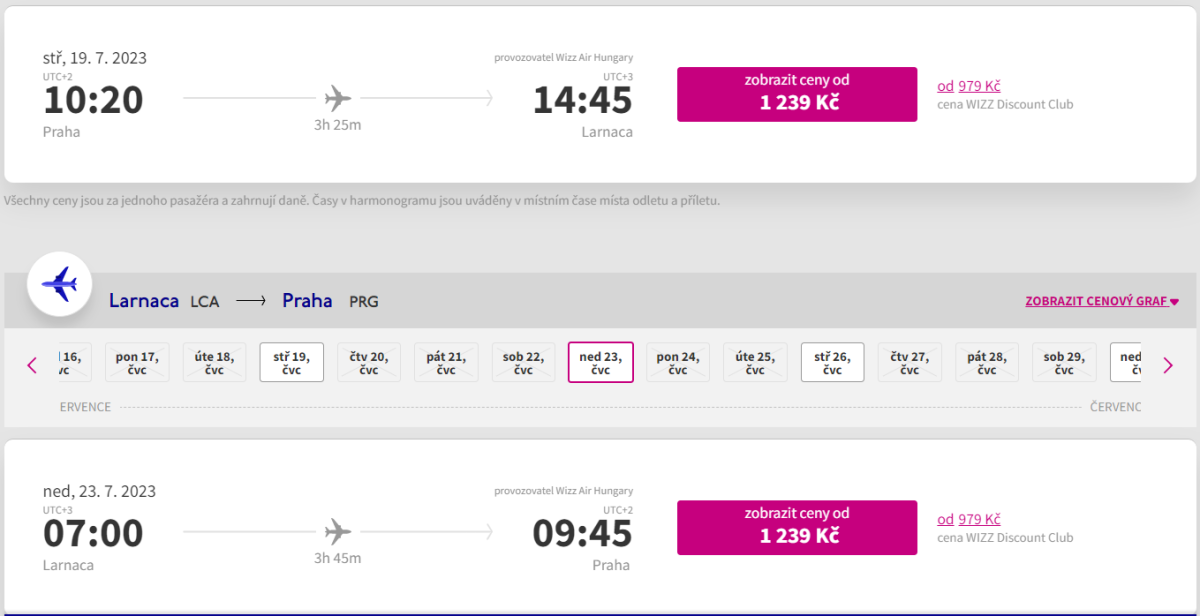1200x616 pixels.
Task: Pick the sob 22, čvc date
Action: pos(523,362)
